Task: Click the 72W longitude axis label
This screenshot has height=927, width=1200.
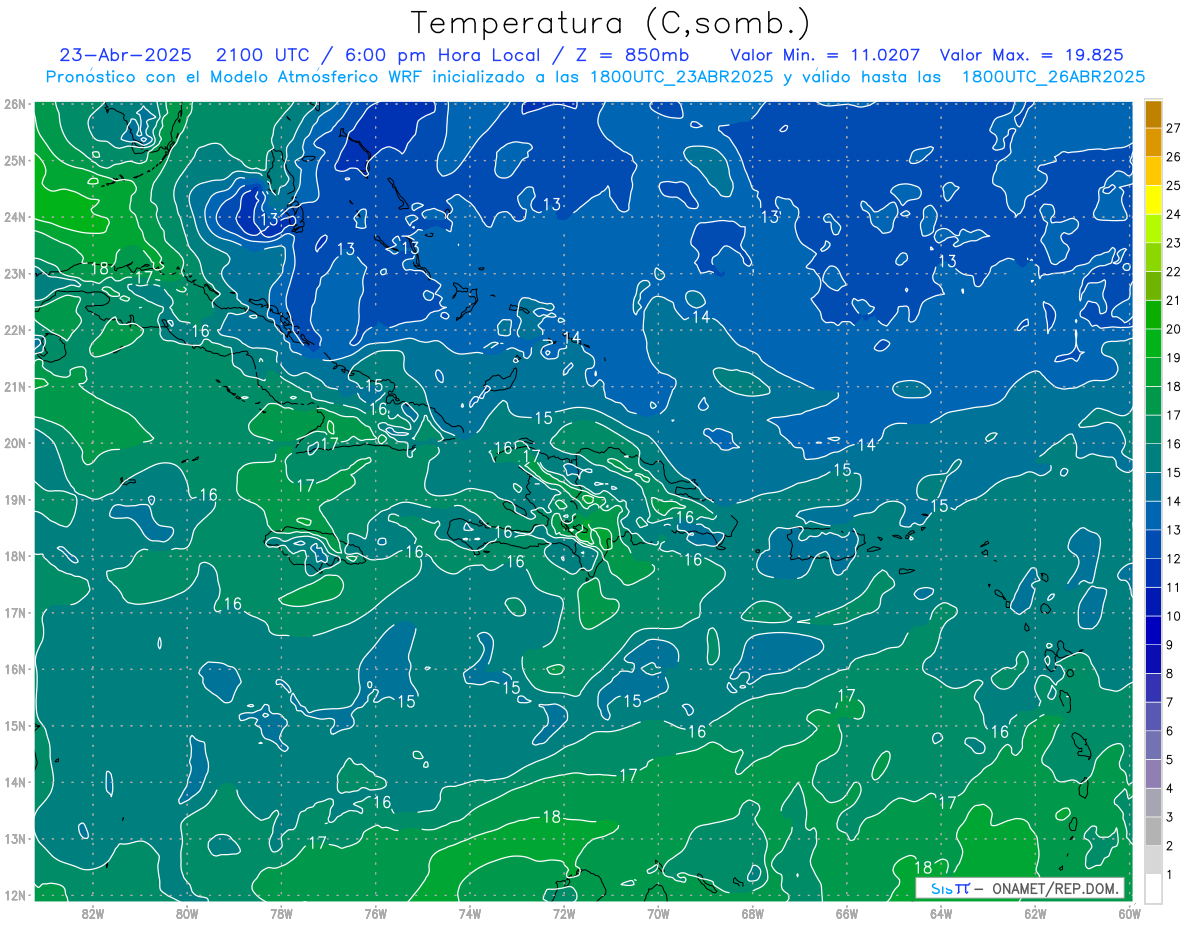Action: [x=564, y=914]
